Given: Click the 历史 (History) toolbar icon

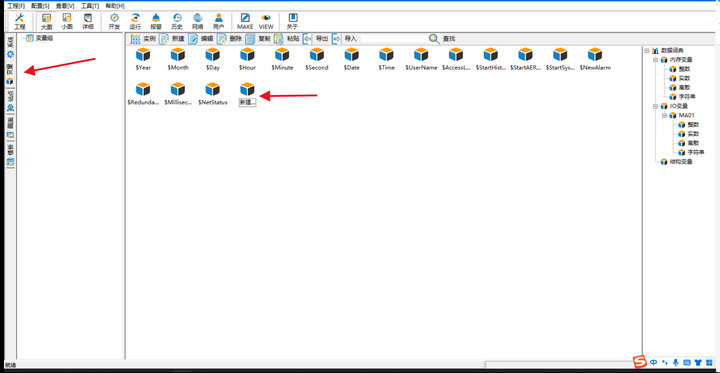Looking at the screenshot, I should tap(177, 21).
